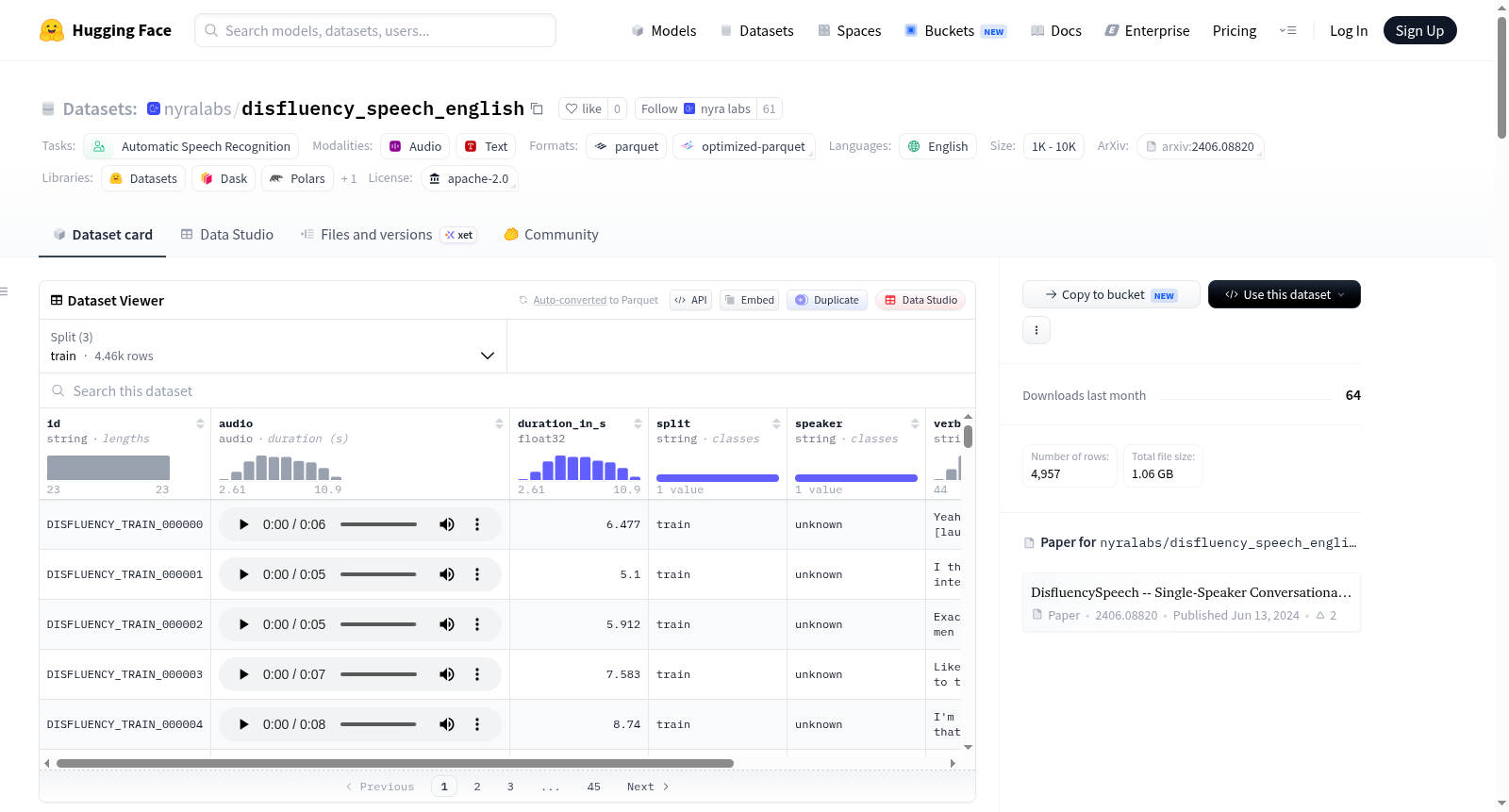1509x812 pixels.
Task: Sort by the duration_in_s column
Action: [638, 423]
